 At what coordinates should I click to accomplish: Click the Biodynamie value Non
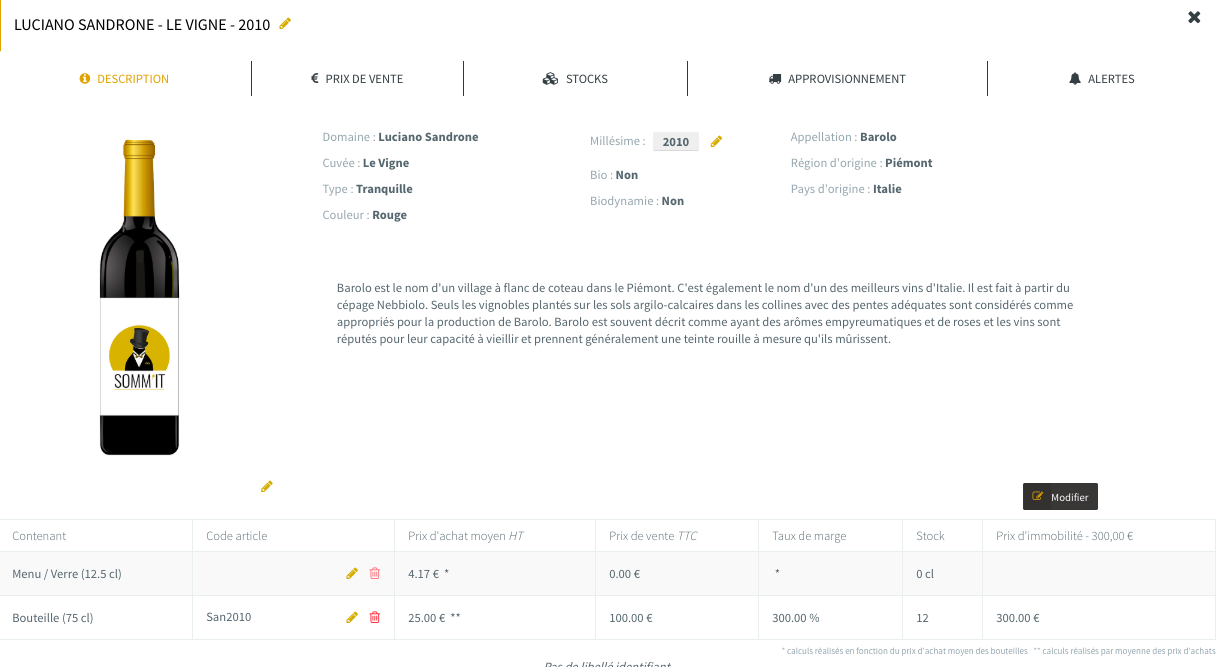pyautogui.click(x=673, y=201)
